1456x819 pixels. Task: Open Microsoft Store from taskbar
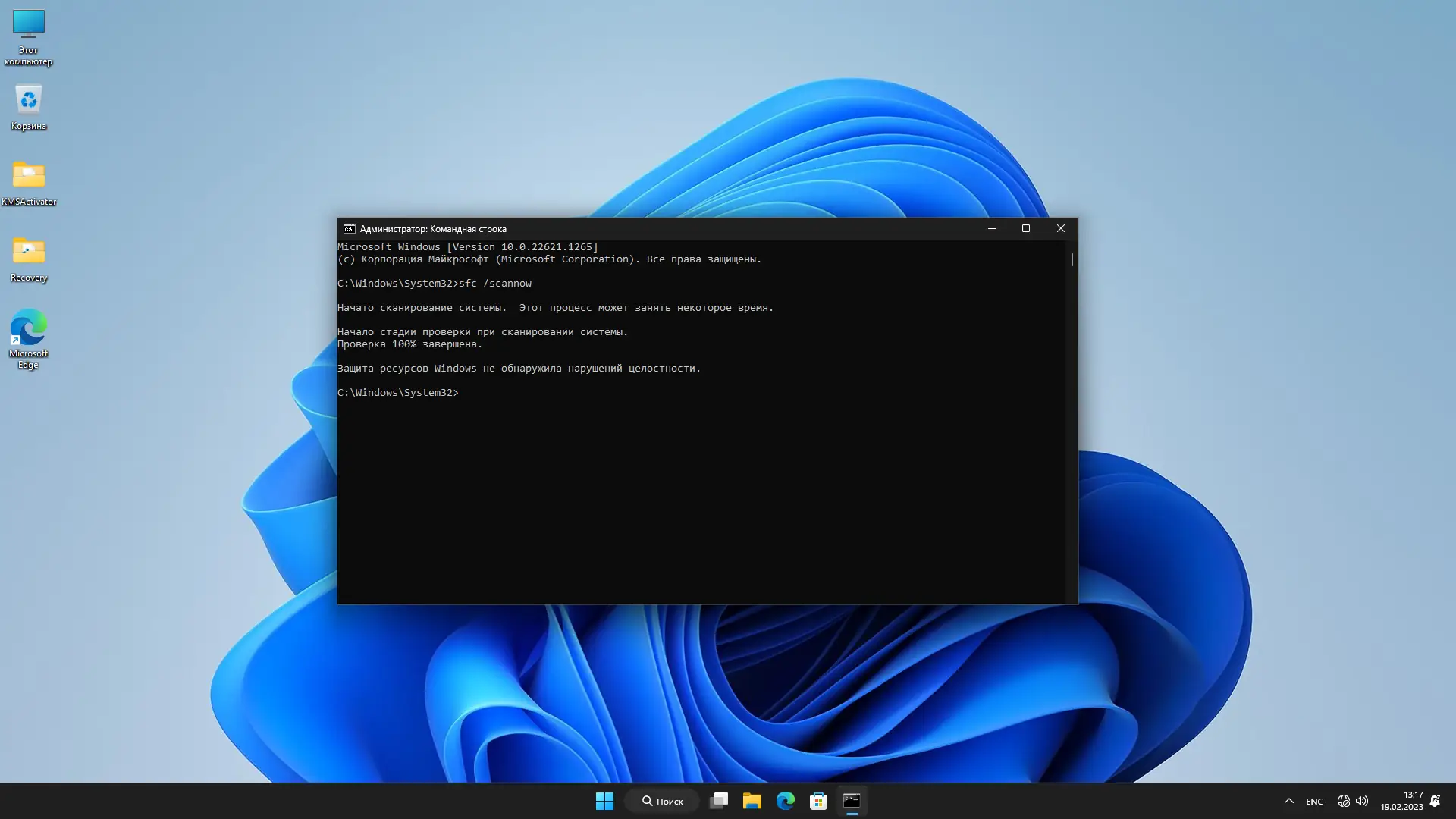(x=818, y=801)
